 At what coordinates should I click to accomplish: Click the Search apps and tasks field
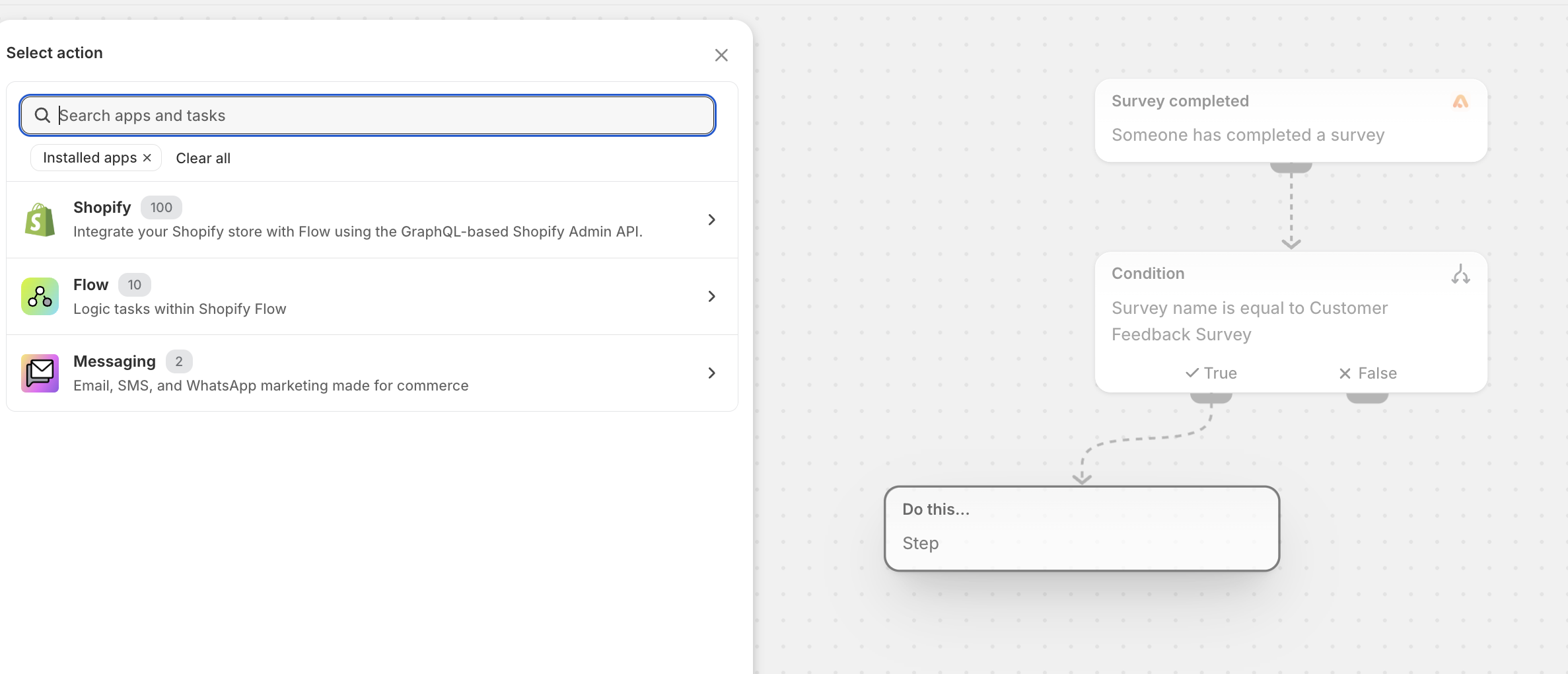[x=367, y=116]
